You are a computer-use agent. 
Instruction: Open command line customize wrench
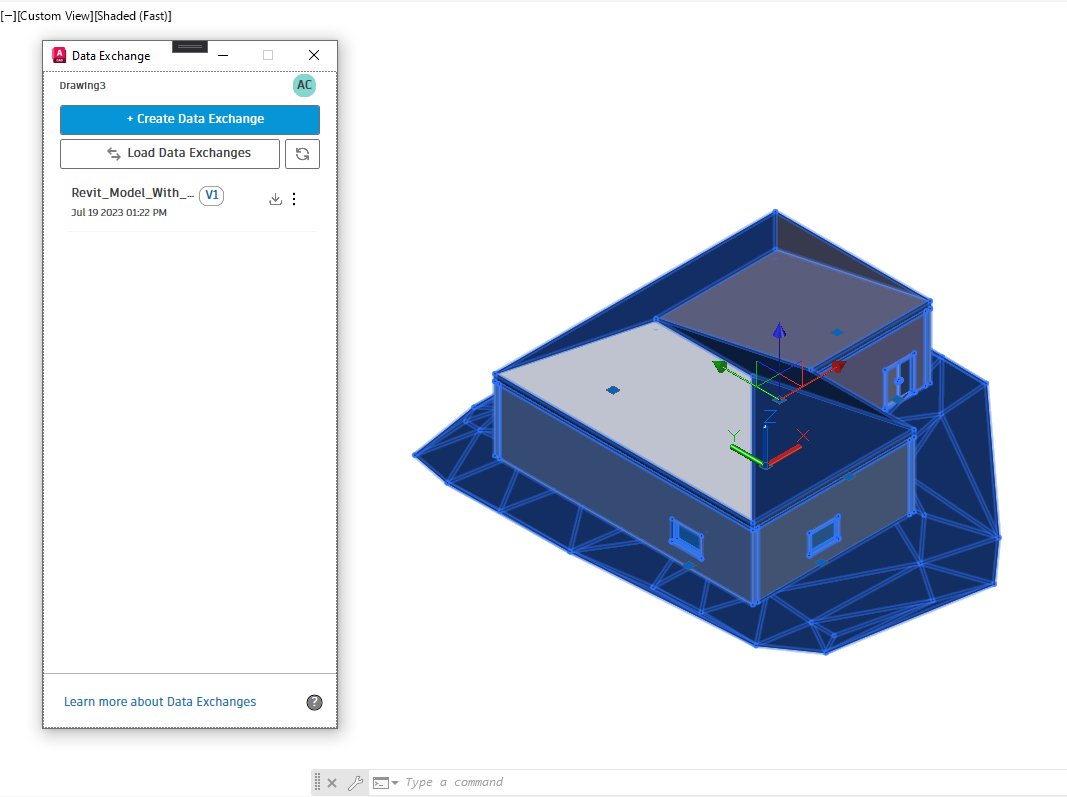[355, 783]
